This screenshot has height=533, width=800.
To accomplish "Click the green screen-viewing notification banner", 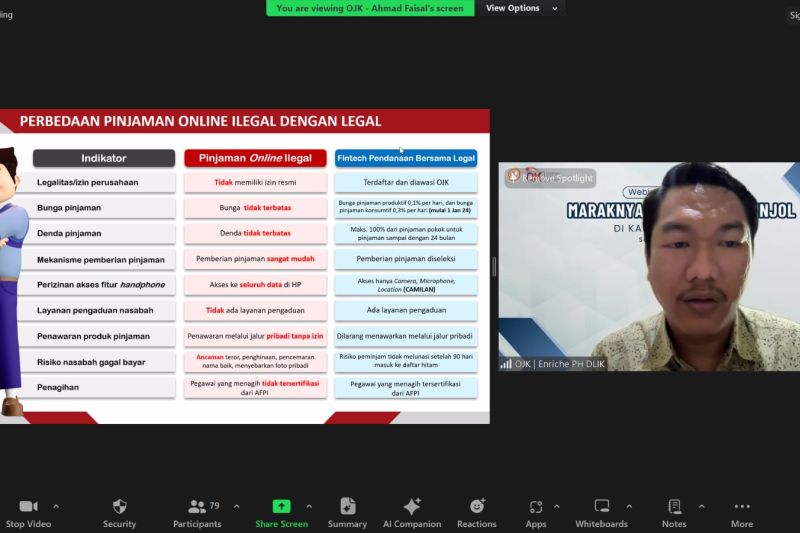I will pos(370,8).
